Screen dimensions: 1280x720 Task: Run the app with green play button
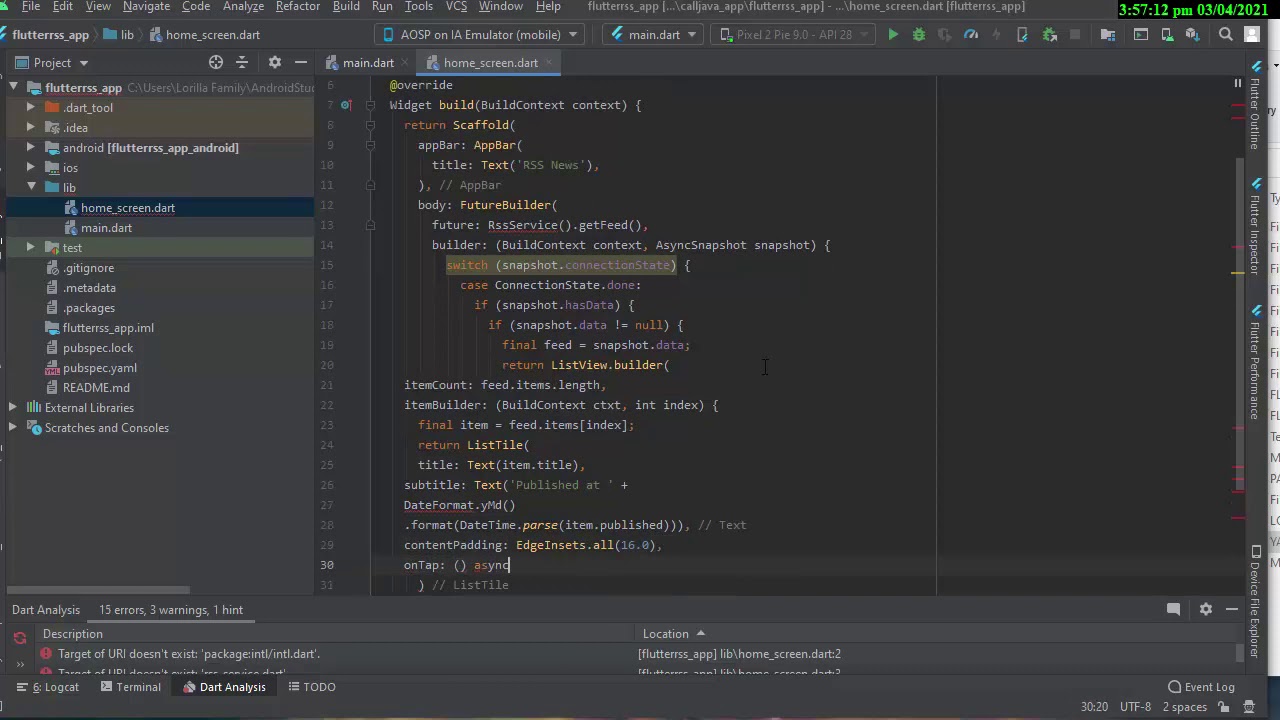(x=893, y=35)
